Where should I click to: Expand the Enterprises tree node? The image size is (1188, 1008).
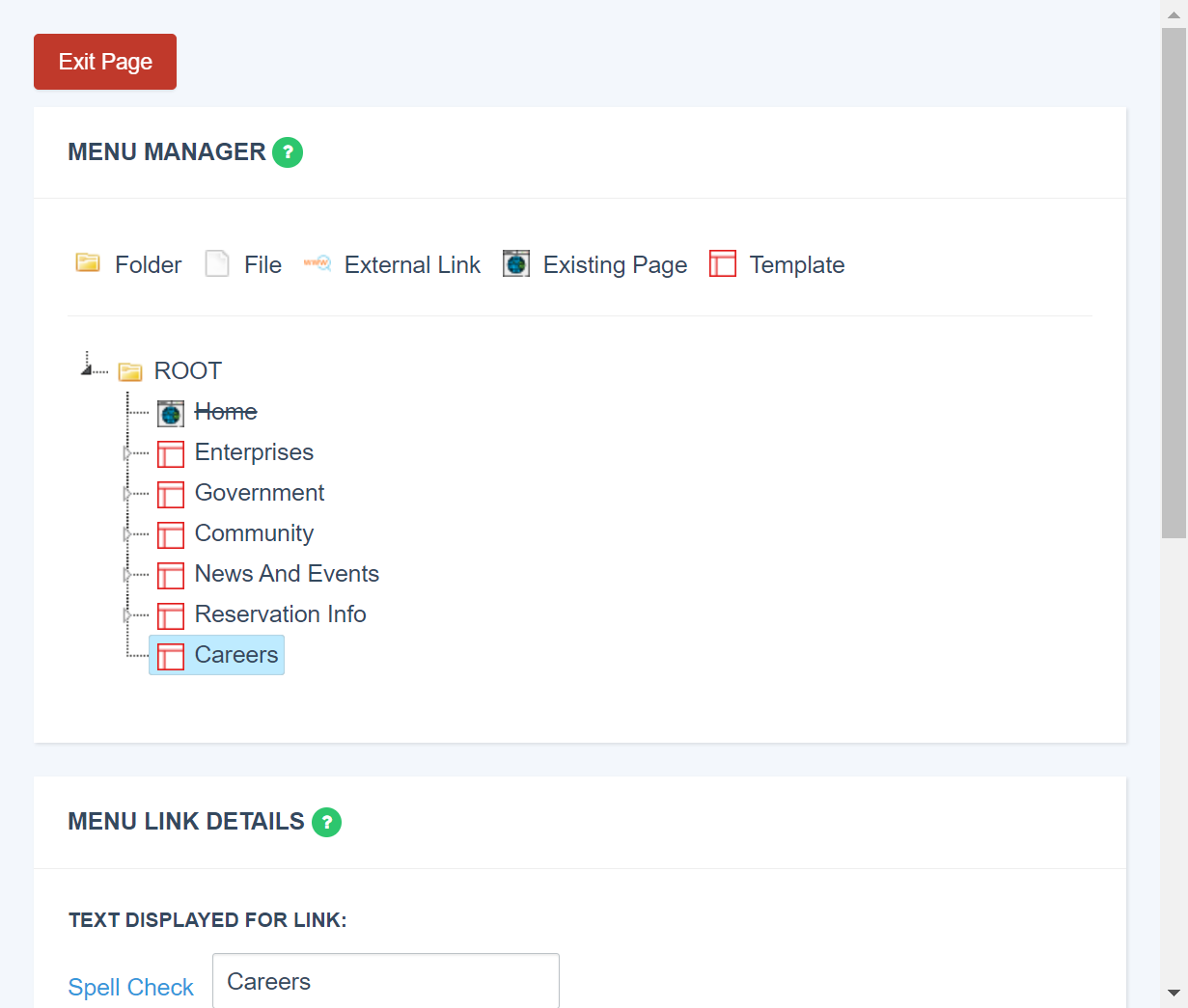click(127, 453)
